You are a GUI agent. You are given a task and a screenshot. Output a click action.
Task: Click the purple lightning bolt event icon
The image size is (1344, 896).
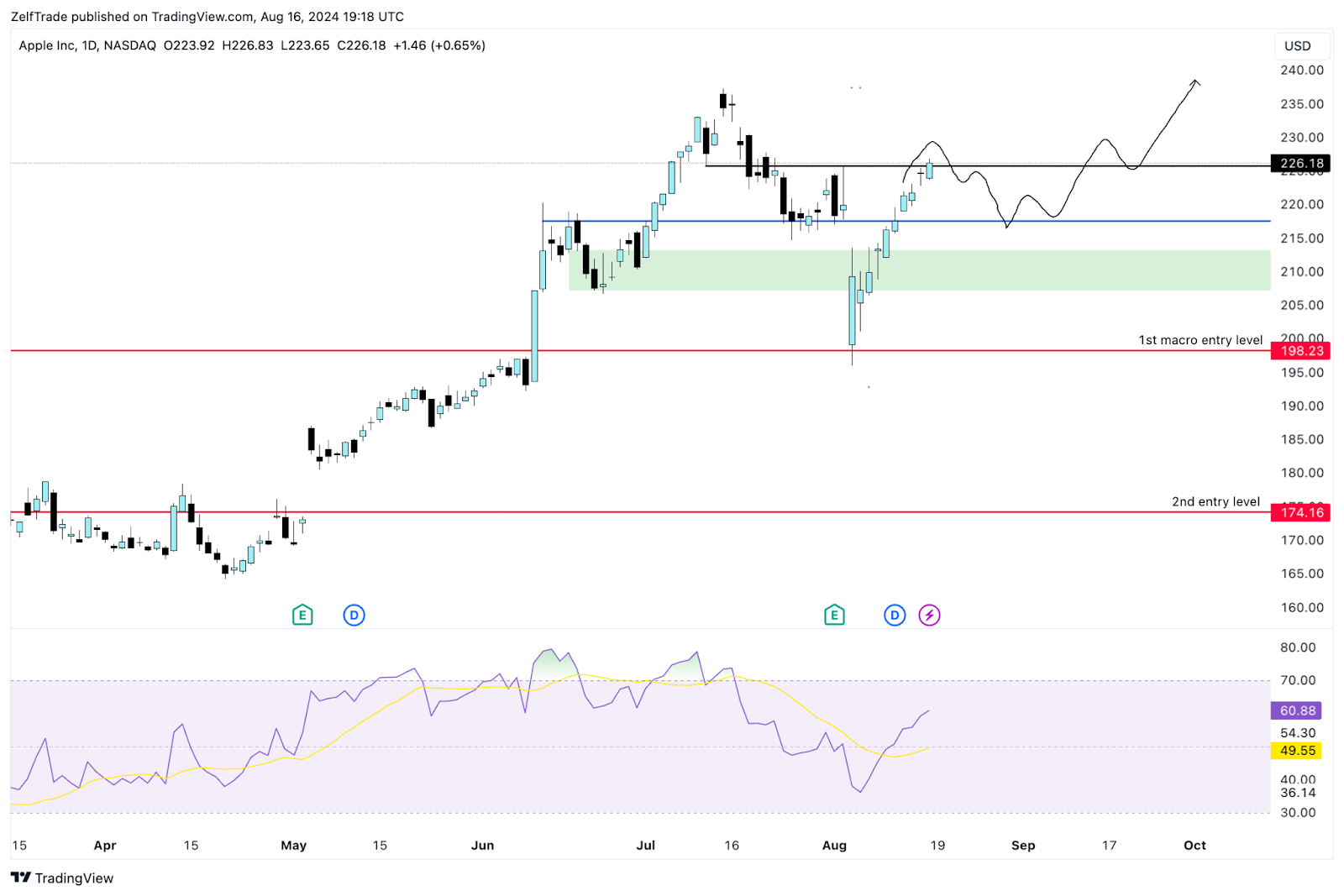[x=929, y=615]
